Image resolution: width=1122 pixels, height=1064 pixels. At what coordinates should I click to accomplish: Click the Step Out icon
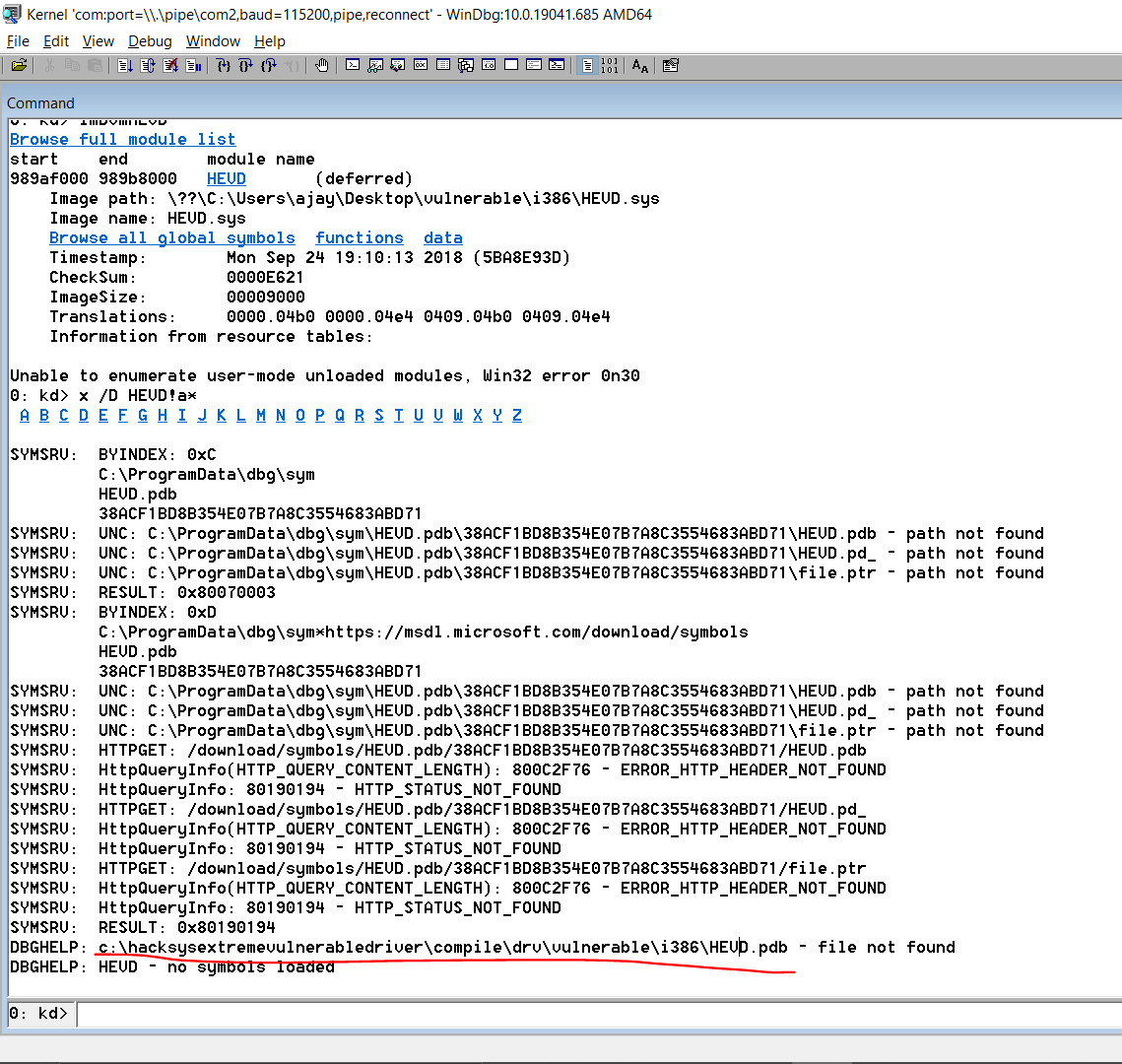269,66
